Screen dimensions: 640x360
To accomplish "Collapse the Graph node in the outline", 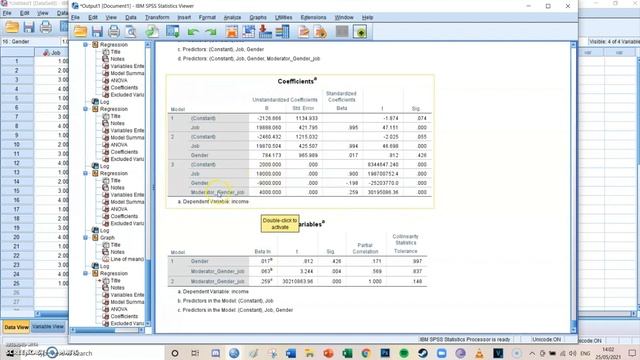I will (86, 238).
